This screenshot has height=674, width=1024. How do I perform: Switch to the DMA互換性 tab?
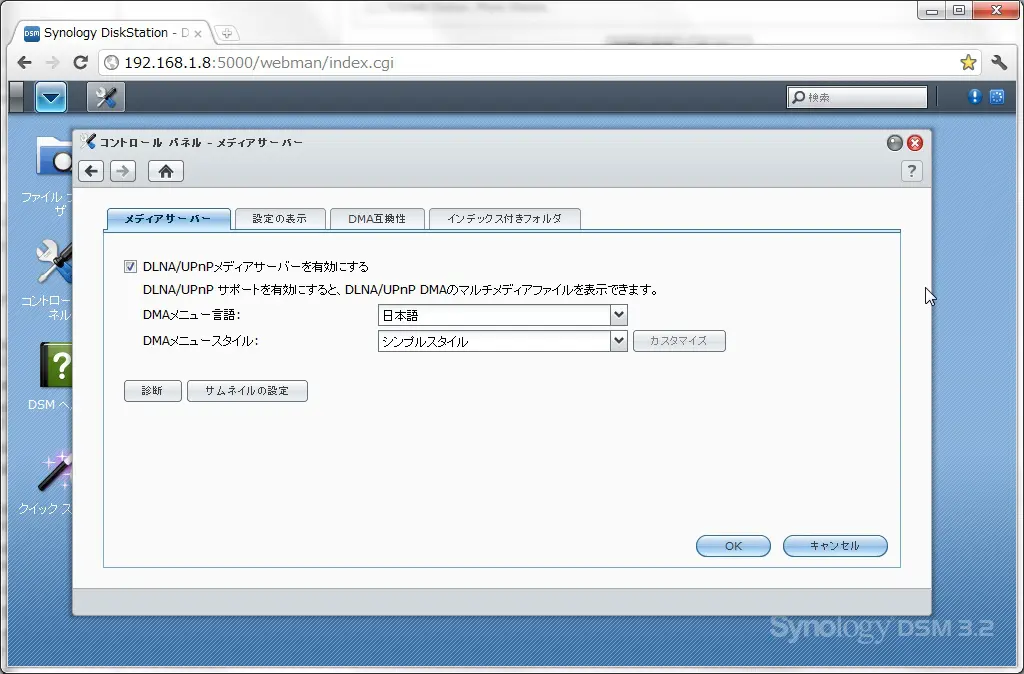tap(377, 219)
